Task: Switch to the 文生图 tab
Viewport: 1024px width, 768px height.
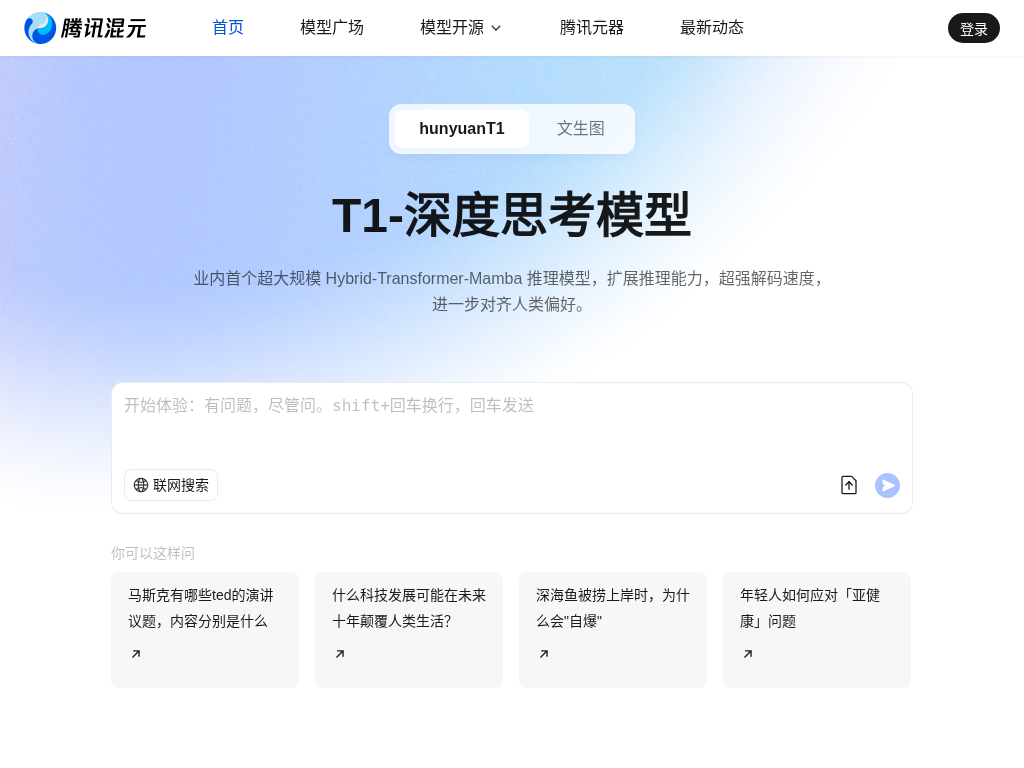Action: click(x=581, y=129)
